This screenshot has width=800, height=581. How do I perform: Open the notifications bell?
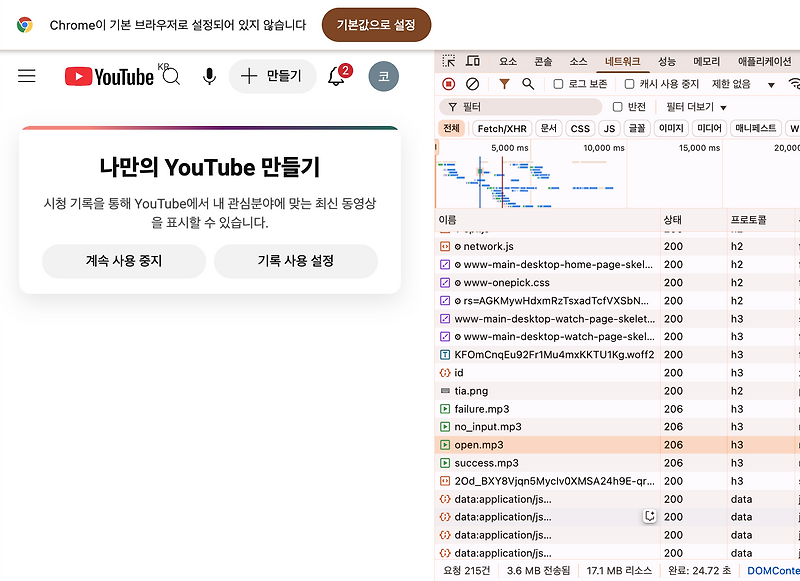point(336,76)
